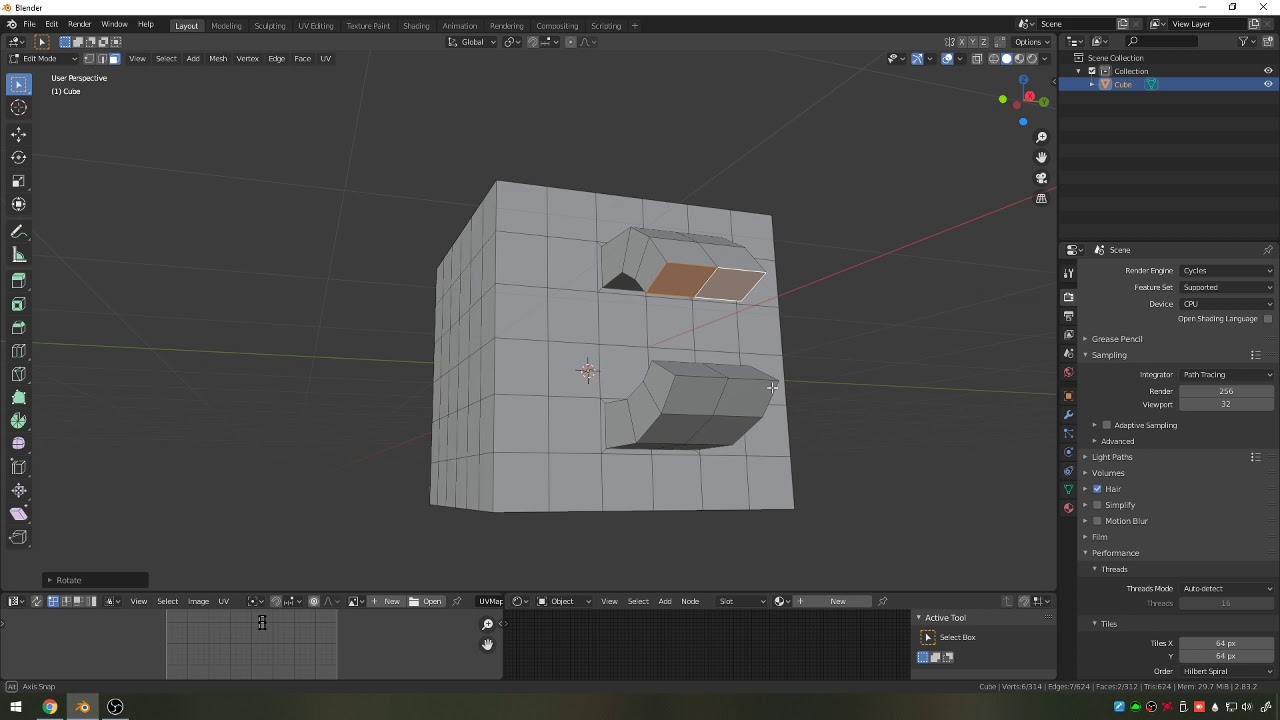Open the Render menu
The image size is (1280, 720).
point(80,24)
